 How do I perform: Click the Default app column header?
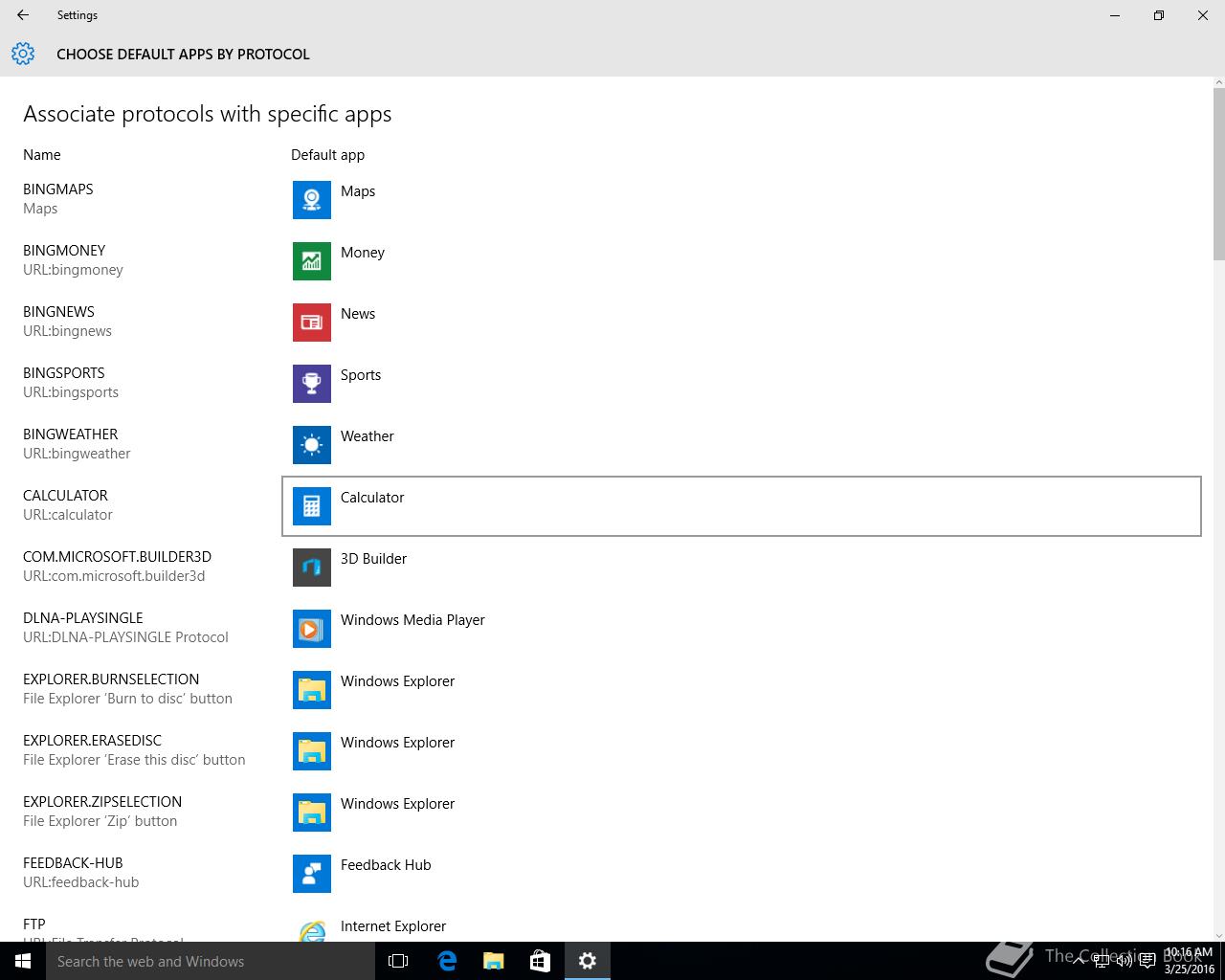pos(327,155)
